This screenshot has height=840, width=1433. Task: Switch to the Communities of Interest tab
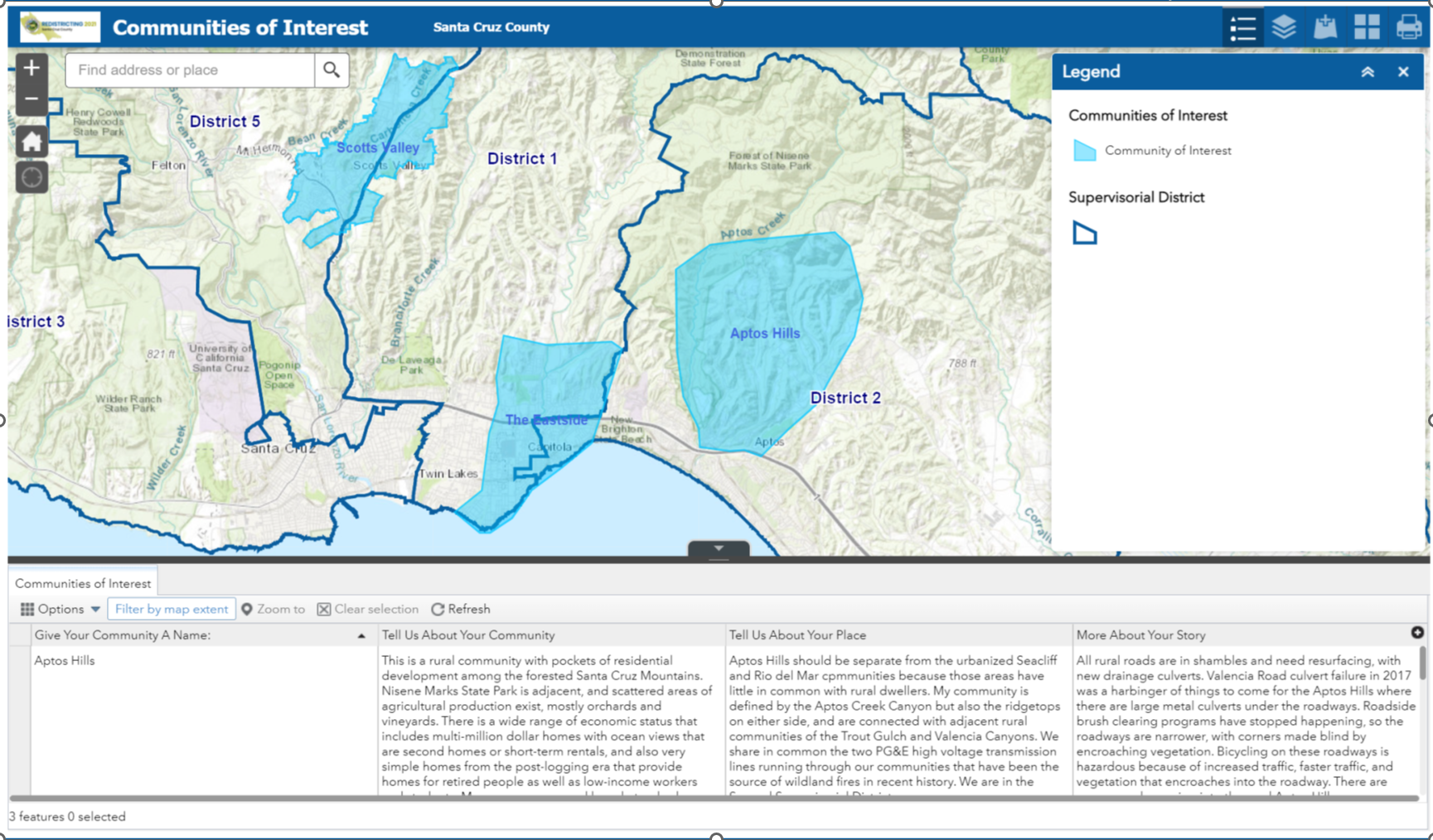click(83, 582)
